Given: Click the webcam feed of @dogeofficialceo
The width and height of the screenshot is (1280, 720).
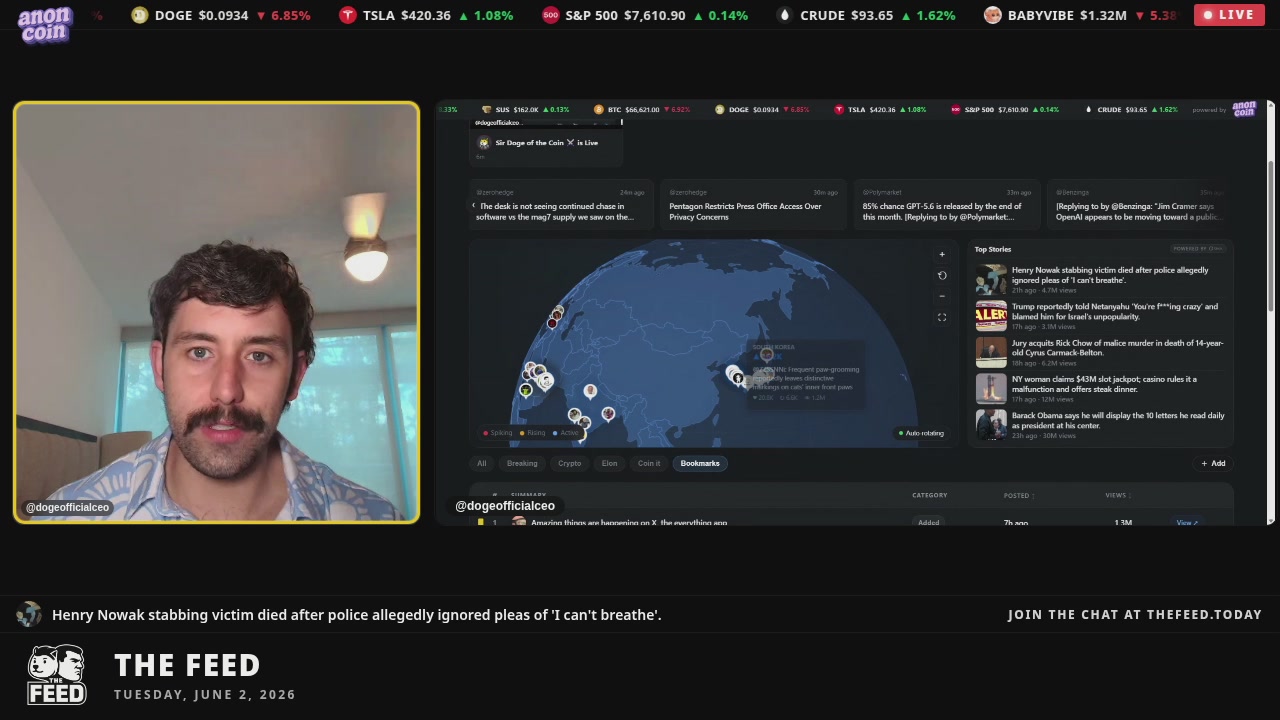Looking at the screenshot, I should pos(217,312).
